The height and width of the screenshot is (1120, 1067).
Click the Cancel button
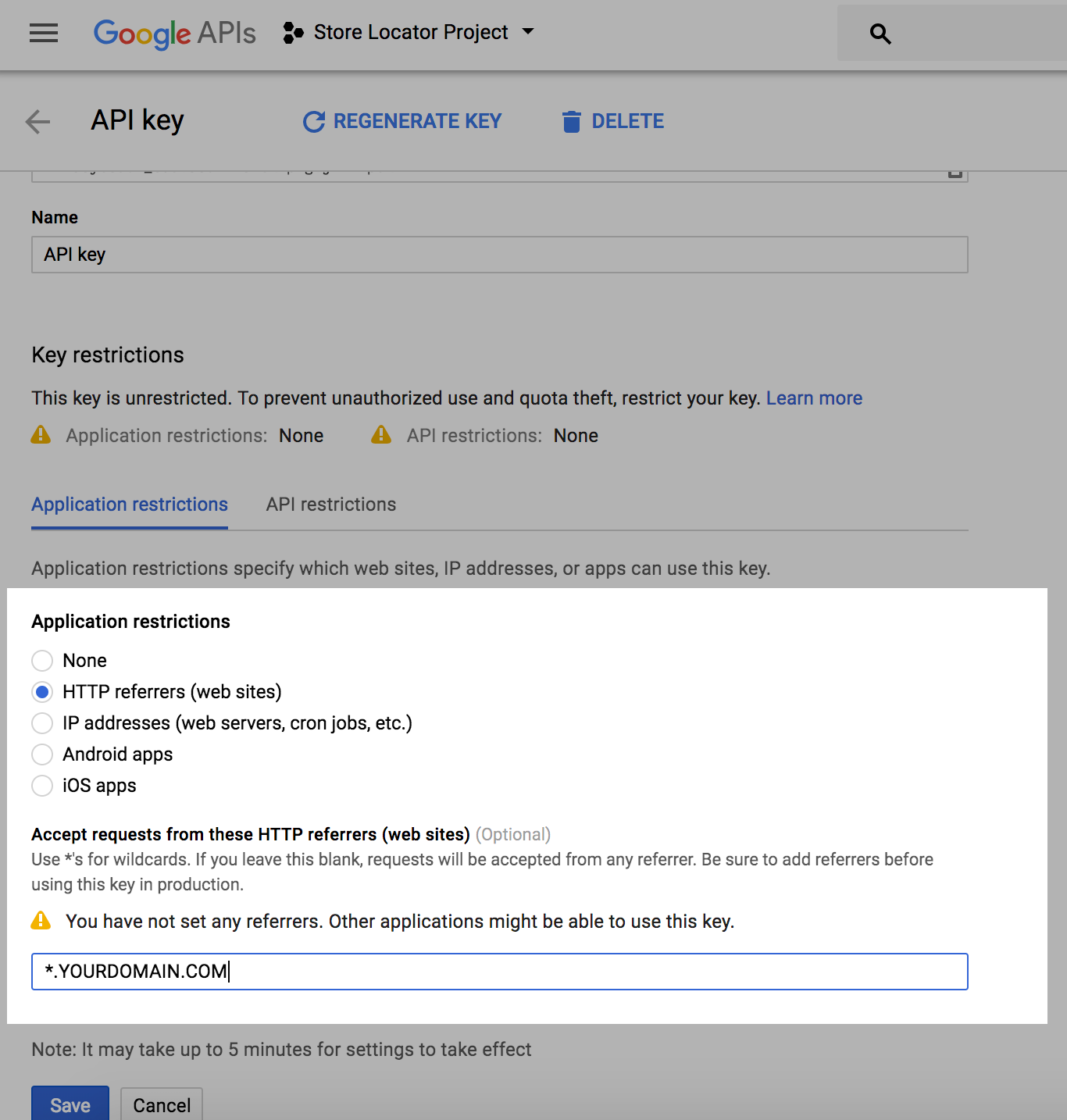[162, 1104]
